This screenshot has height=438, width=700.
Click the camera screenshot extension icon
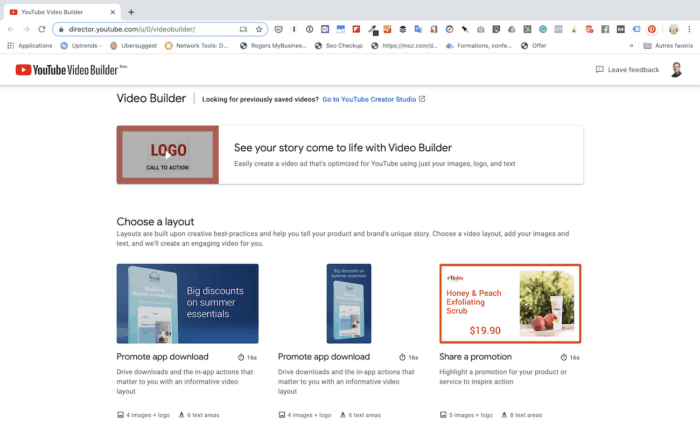coord(480,29)
